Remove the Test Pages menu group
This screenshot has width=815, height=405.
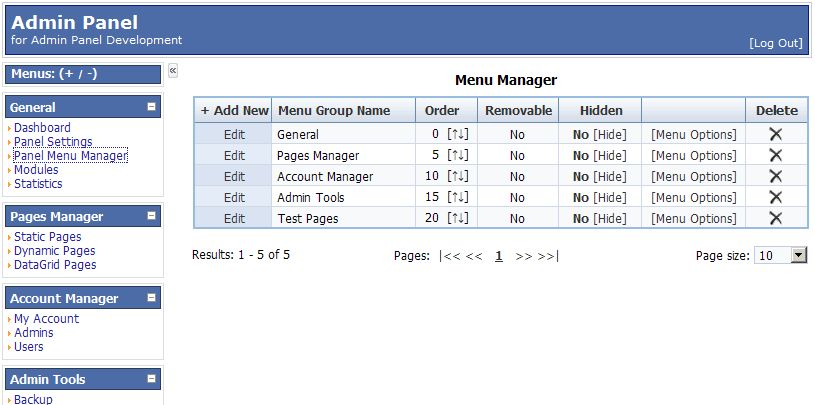point(775,218)
